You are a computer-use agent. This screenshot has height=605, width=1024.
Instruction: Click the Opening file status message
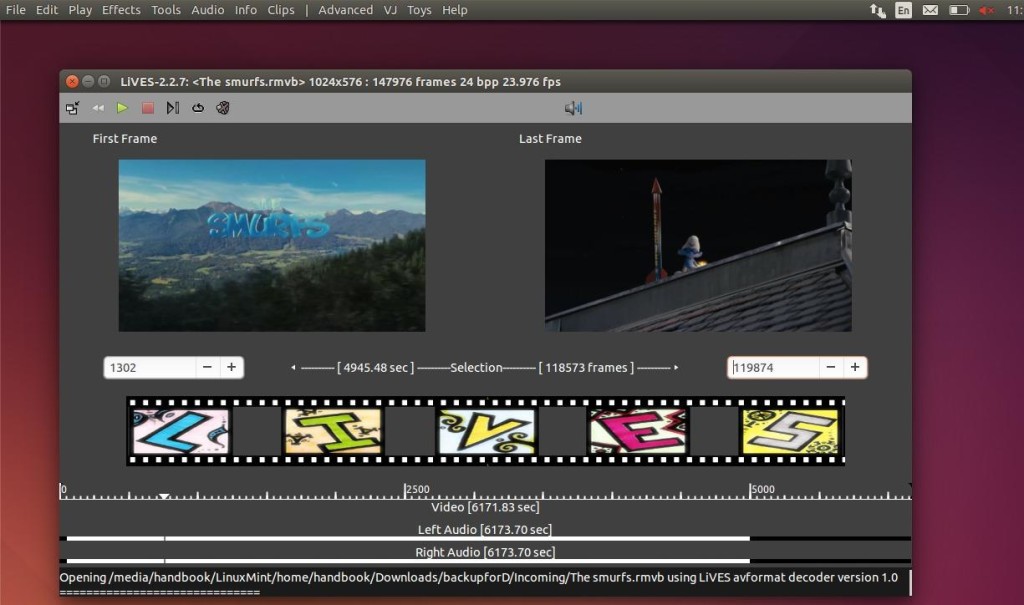[x=479, y=578]
